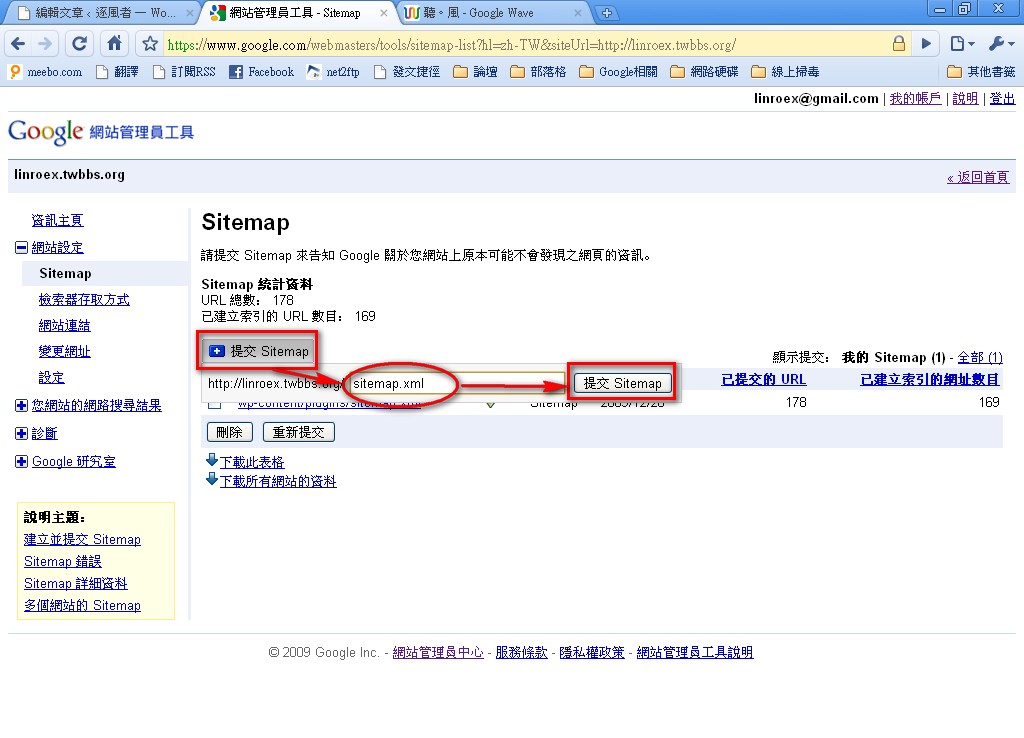The image size is (1024, 738).
Task: Open the 論壇 bookmark folder
Action: coord(475,72)
